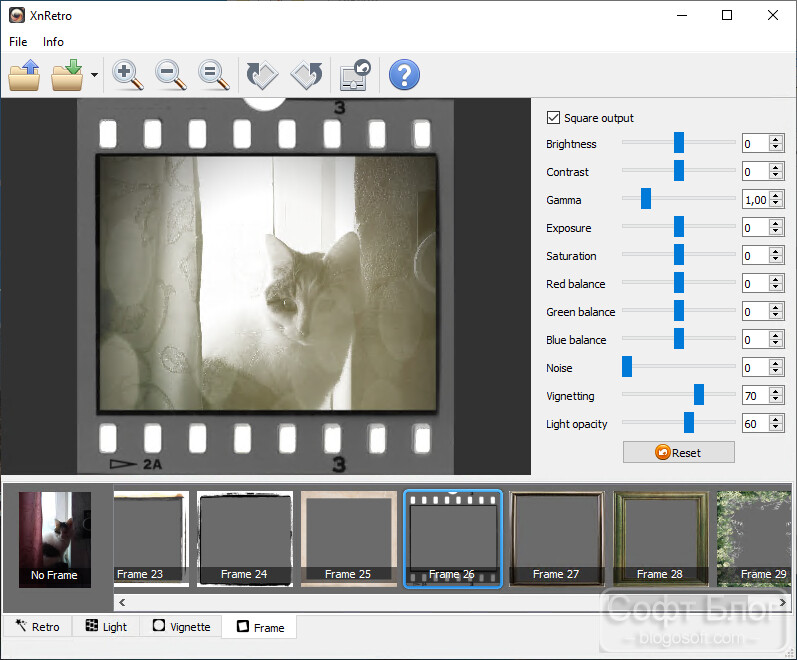The width and height of the screenshot is (797, 660).
Task: Choose the No Frame thumbnail
Action: click(x=55, y=539)
